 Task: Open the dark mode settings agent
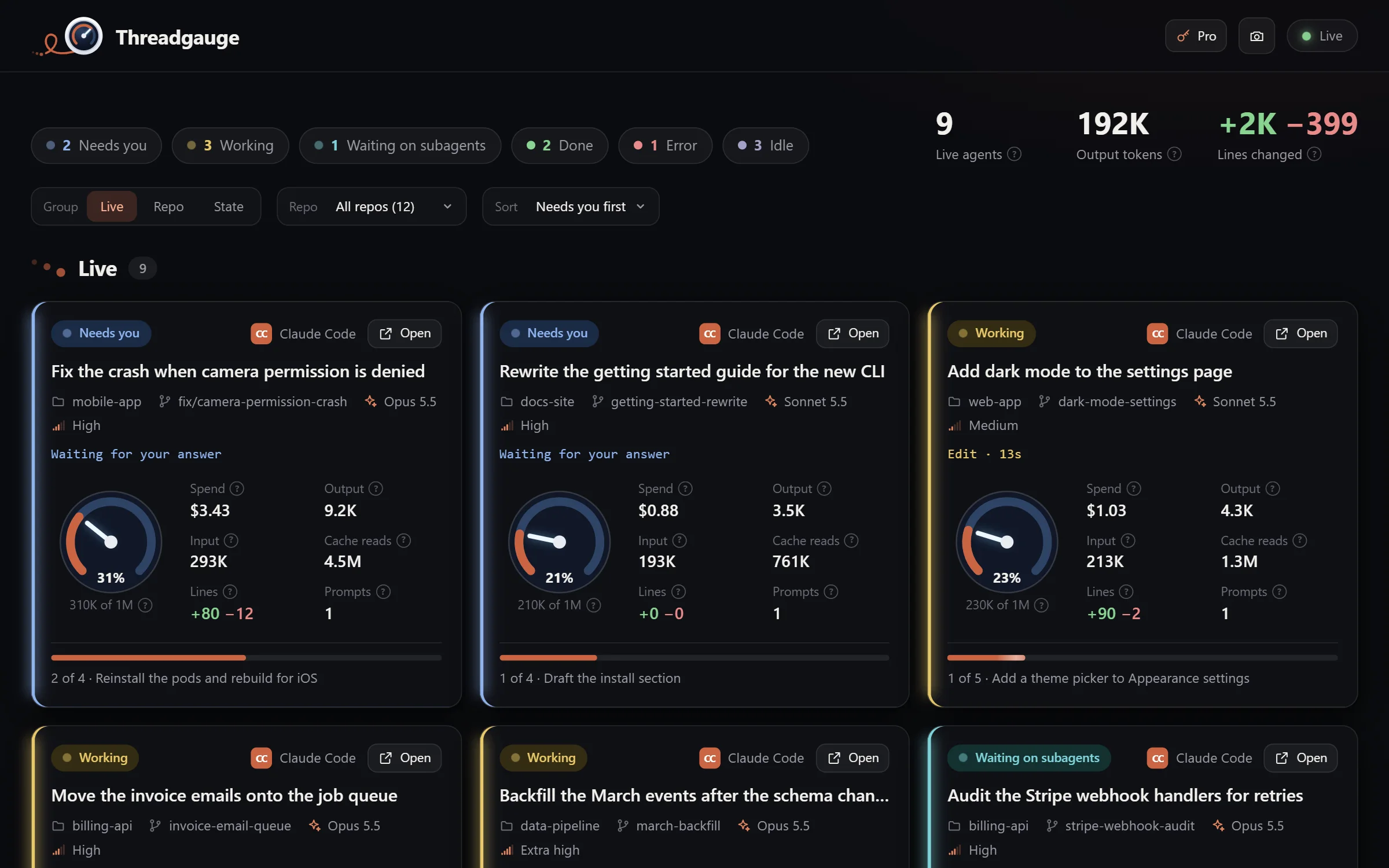coord(1300,334)
